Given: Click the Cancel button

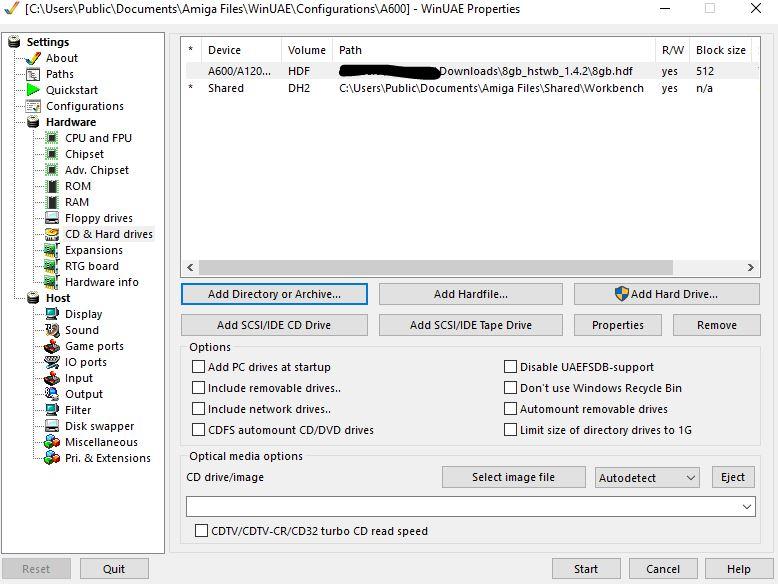Looking at the screenshot, I should tap(663, 569).
